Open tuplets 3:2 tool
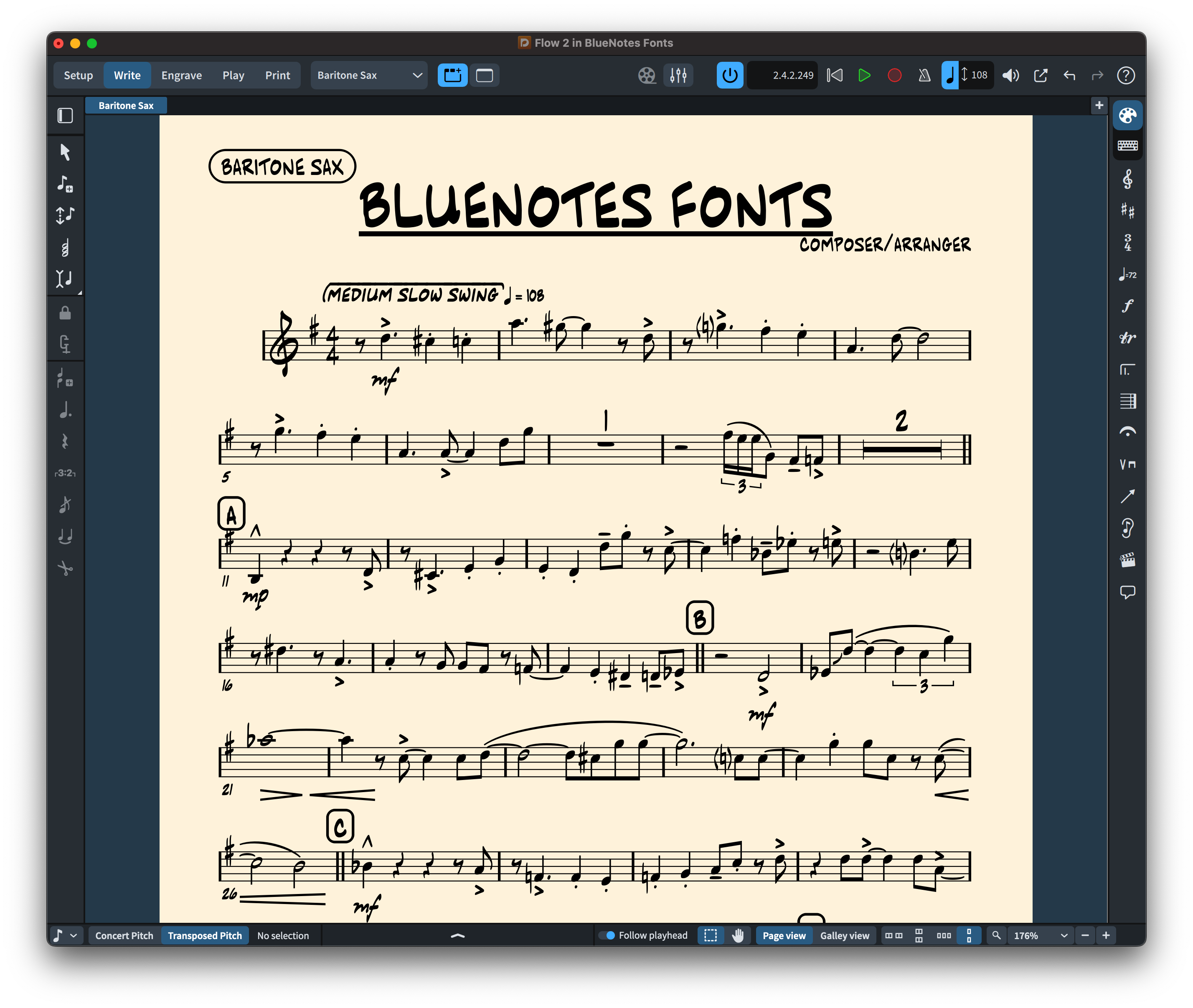Viewport: 1193px width, 1008px height. [x=65, y=473]
